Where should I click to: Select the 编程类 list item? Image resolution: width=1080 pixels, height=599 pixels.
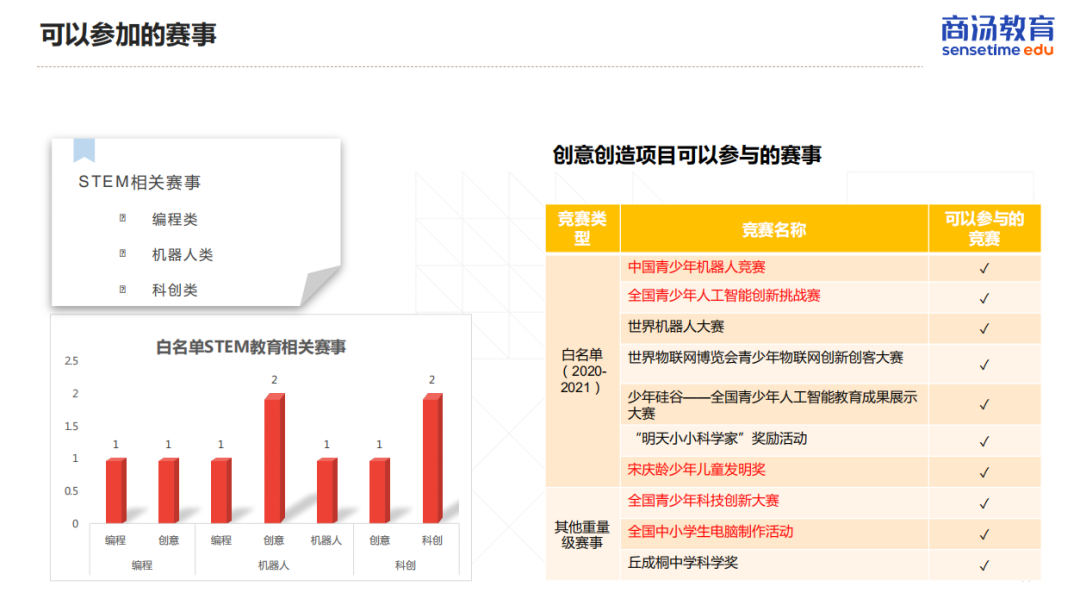[x=175, y=219]
